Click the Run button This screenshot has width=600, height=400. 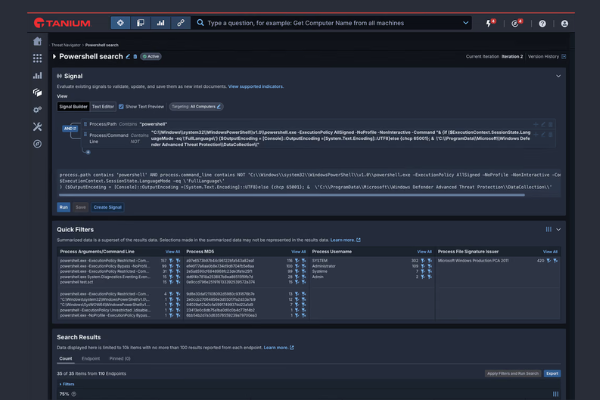click(64, 207)
